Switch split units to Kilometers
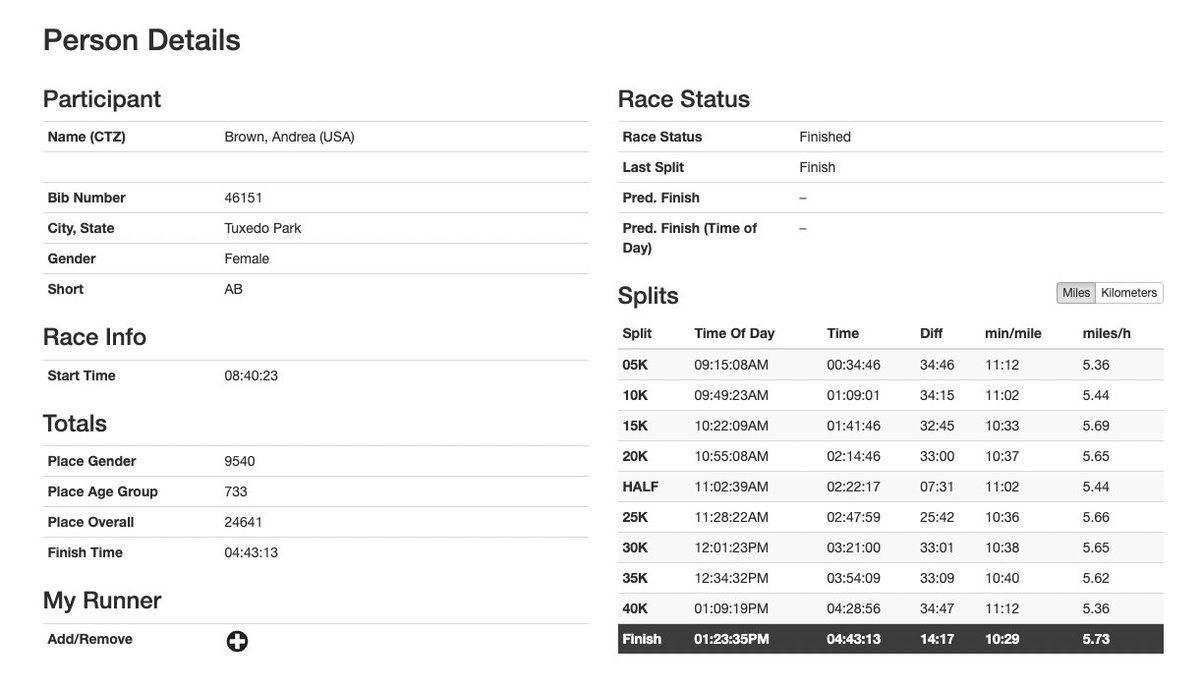Image resolution: width=1200 pixels, height=690 pixels. tap(1128, 292)
